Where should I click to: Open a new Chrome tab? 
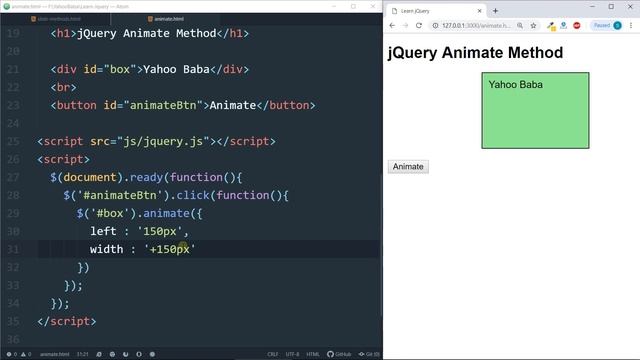495,11
